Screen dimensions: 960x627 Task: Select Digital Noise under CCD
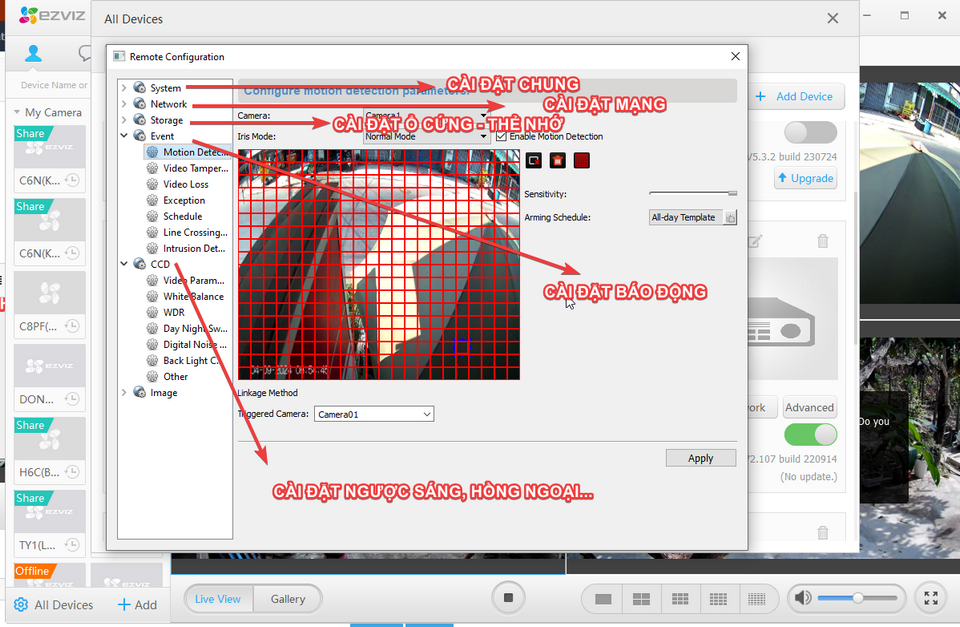pos(195,344)
